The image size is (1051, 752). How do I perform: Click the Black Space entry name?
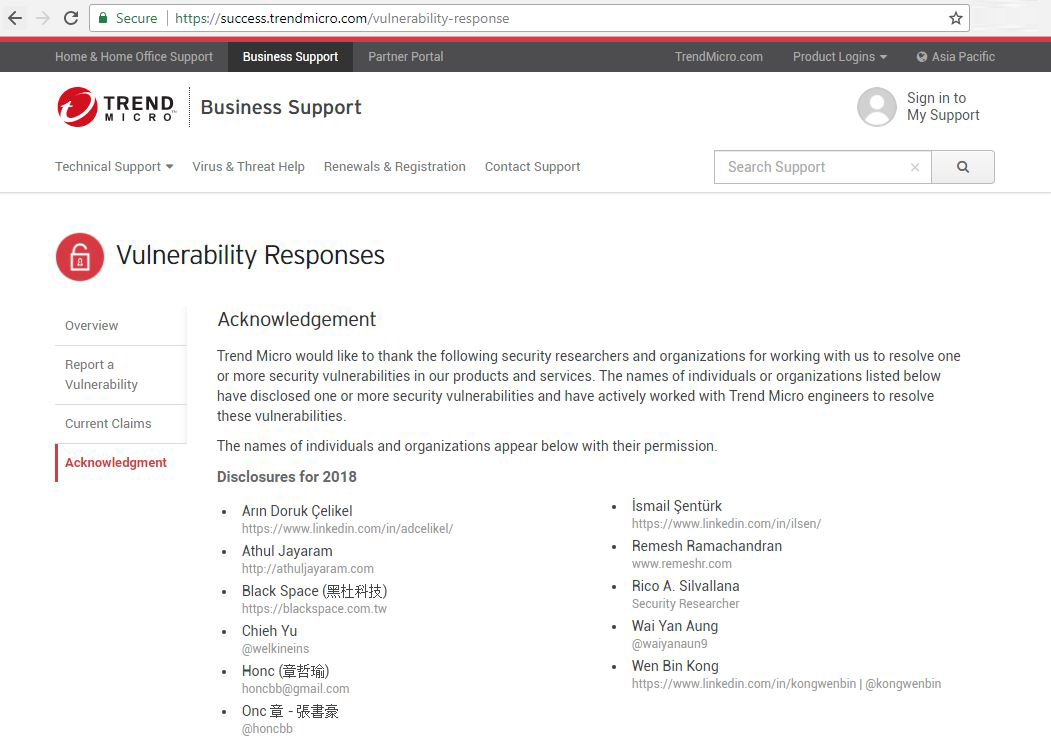coord(314,591)
